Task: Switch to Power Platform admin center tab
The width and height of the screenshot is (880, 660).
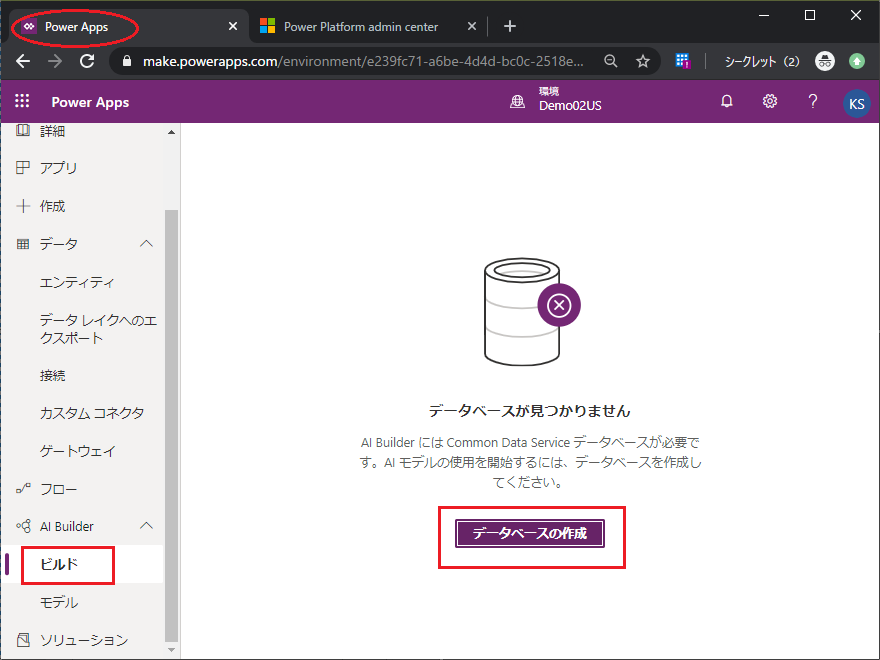Action: pyautogui.click(x=368, y=26)
